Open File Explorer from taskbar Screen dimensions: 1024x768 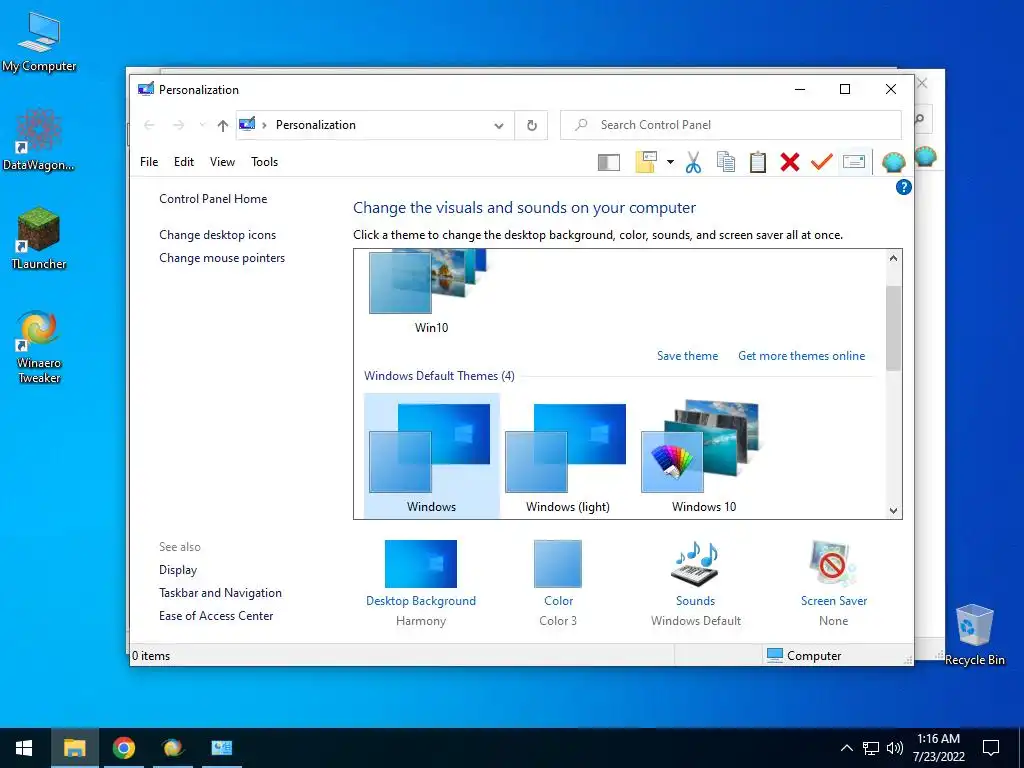tap(74, 748)
